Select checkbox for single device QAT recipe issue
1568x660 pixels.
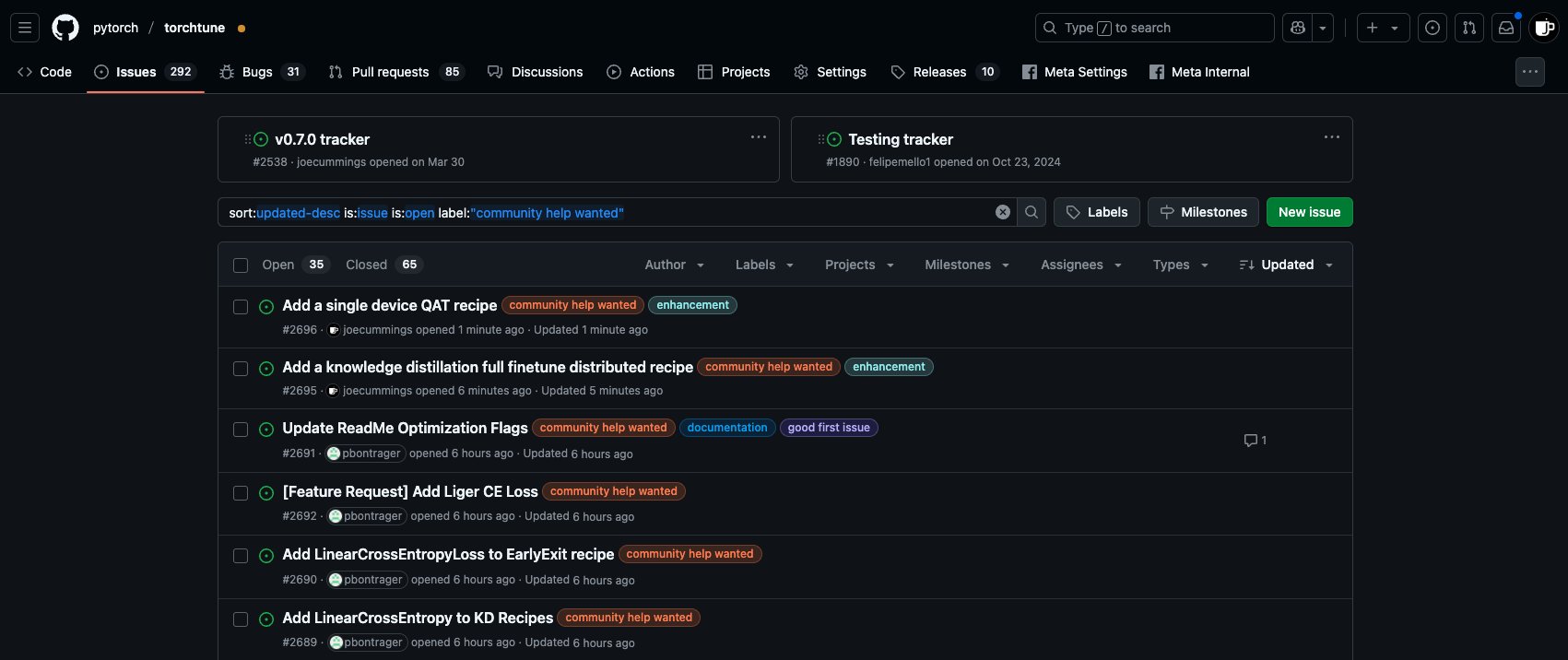241,307
